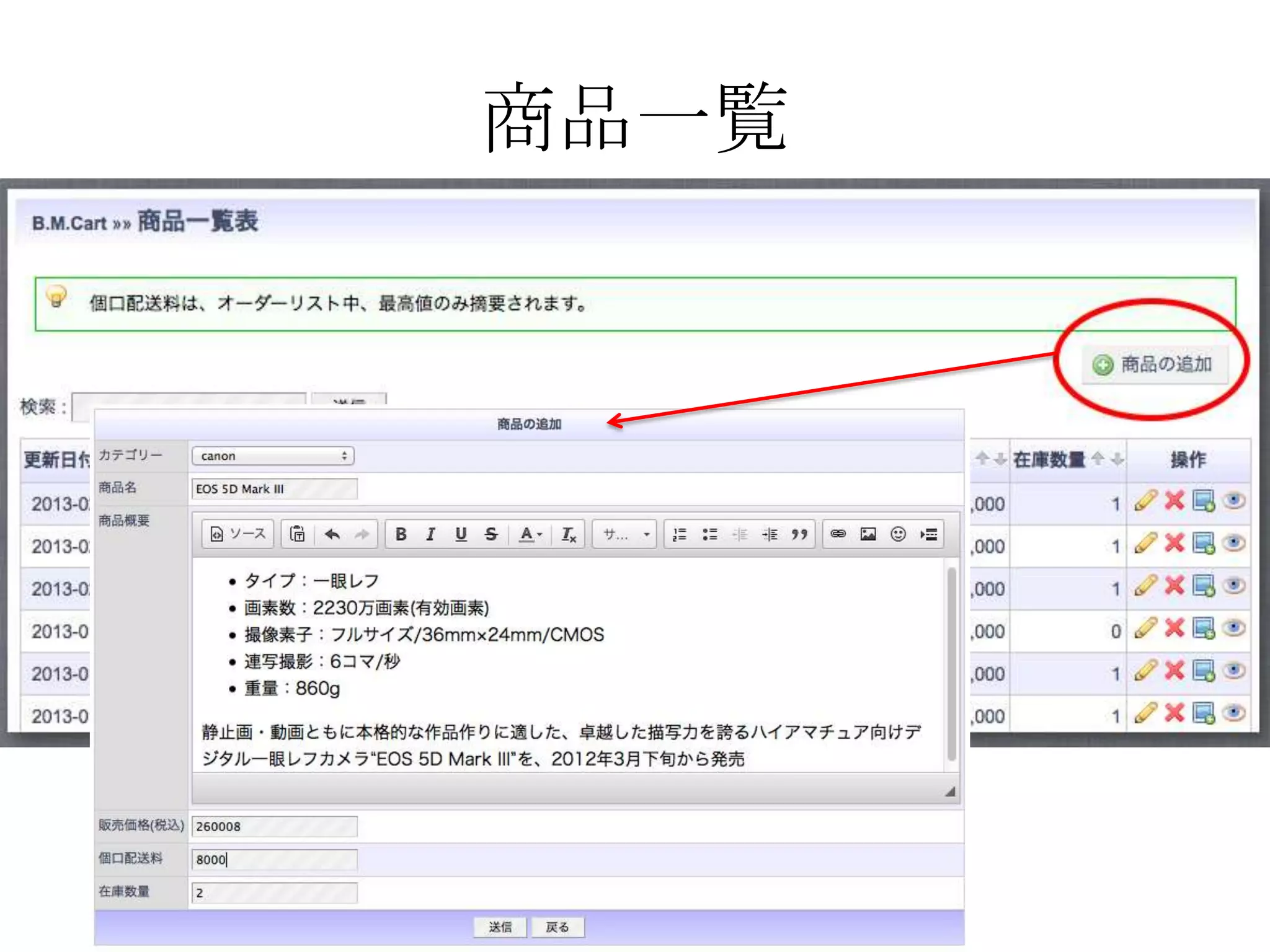This screenshot has height=952, width=1270.
Task: Toggle bold formatting in the editor
Action: pyautogui.click(x=401, y=534)
